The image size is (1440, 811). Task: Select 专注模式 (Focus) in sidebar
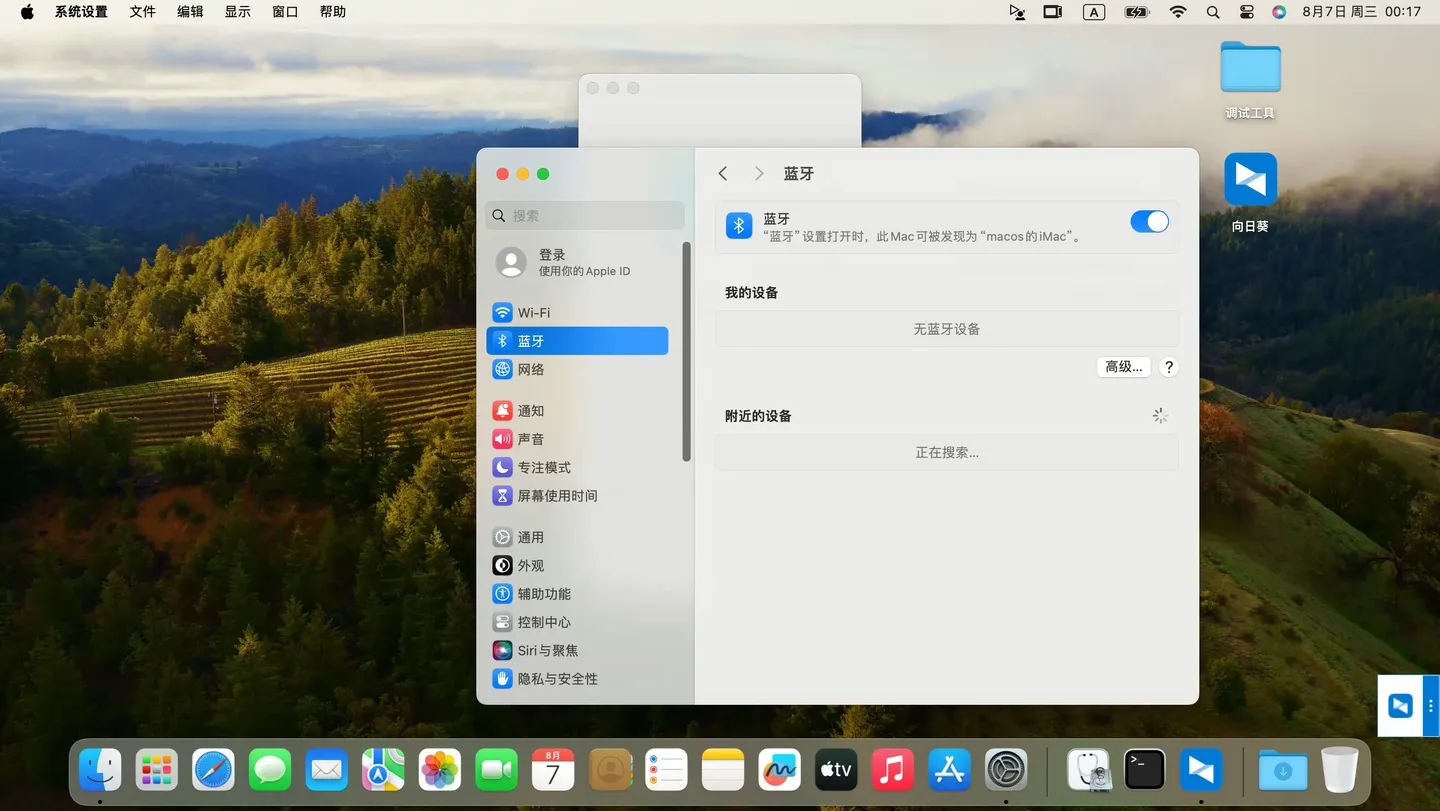coord(544,468)
